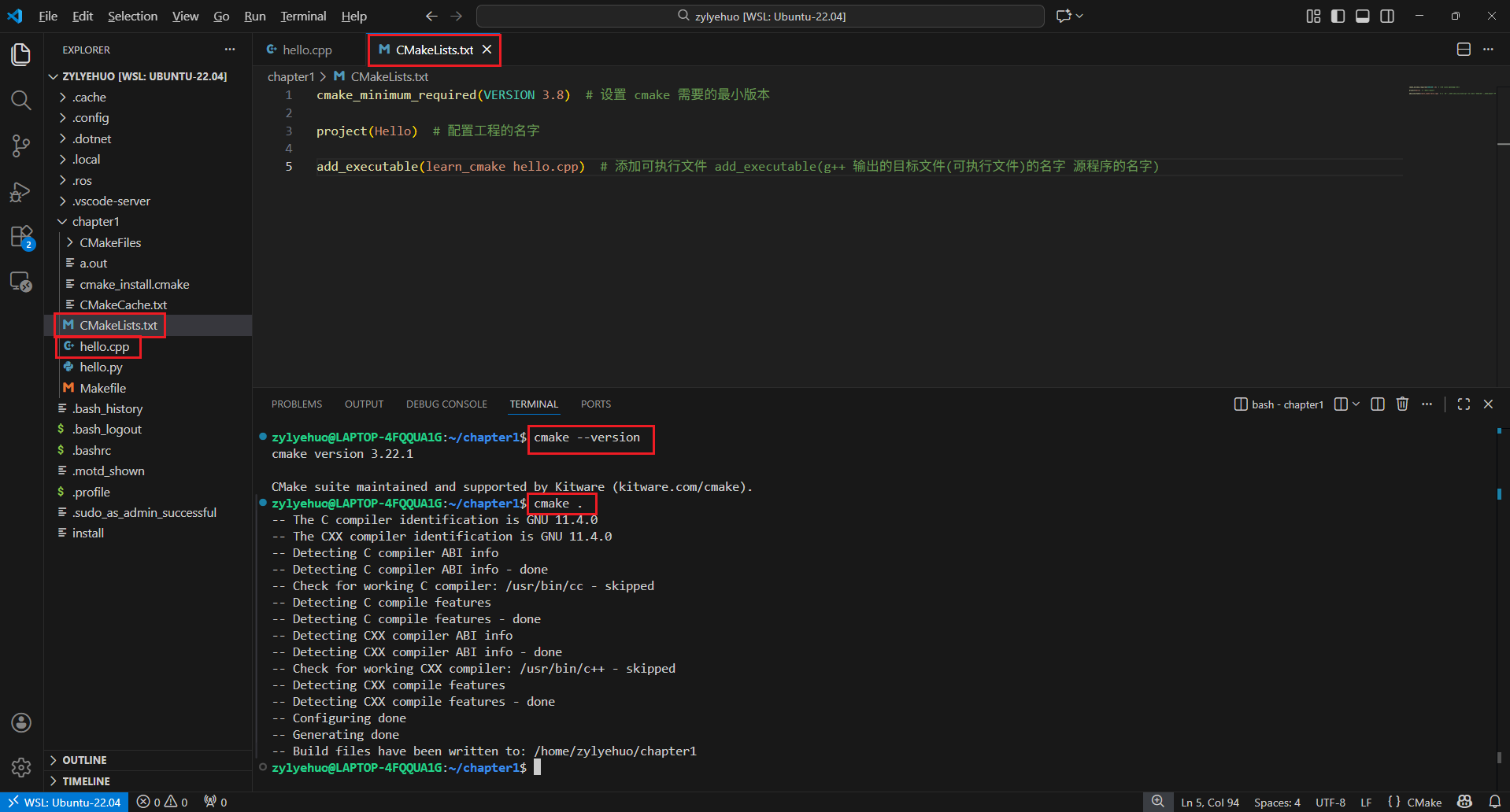Image resolution: width=1510 pixels, height=812 pixels.
Task: Open Source Control view
Action: click(21, 146)
